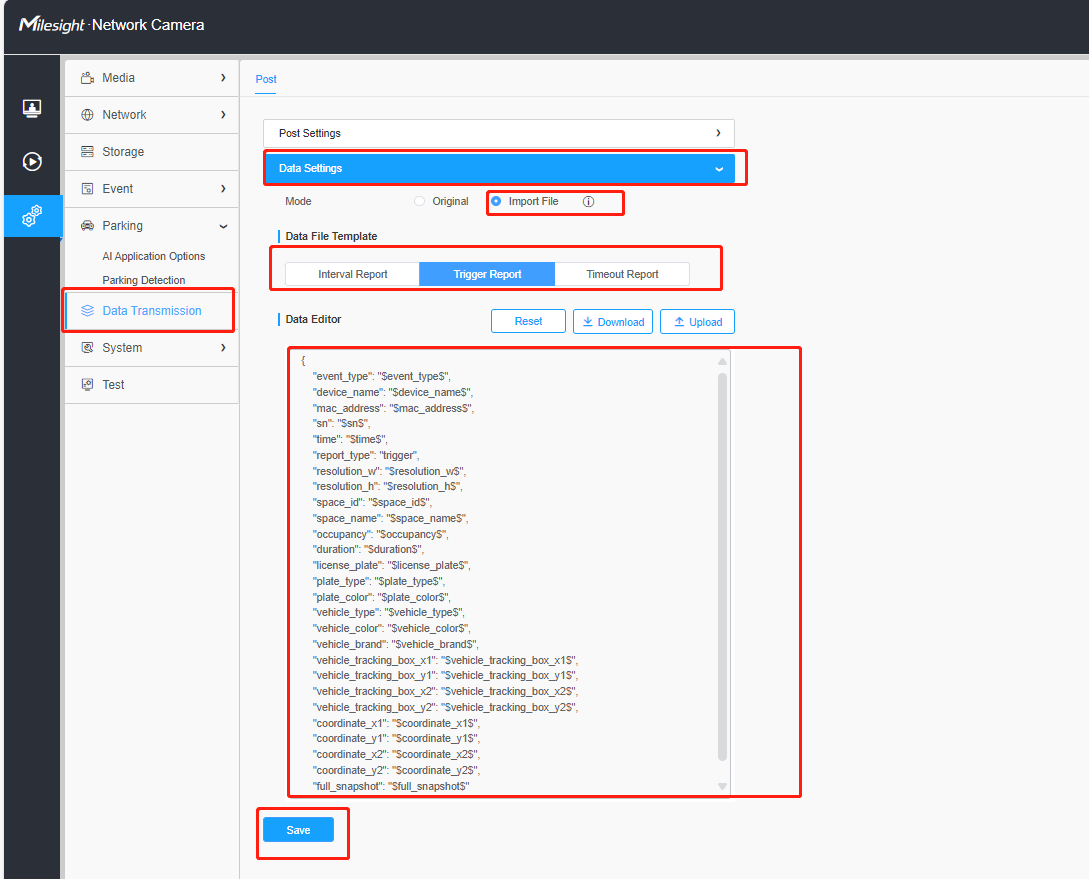Click the Upload button
The image size is (1089, 879).
coord(697,321)
